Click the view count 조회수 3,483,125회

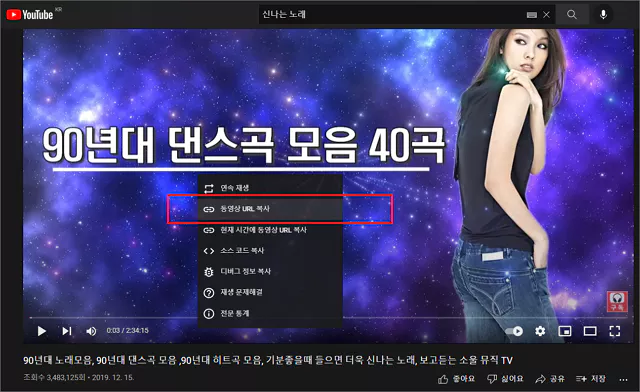point(54,377)
